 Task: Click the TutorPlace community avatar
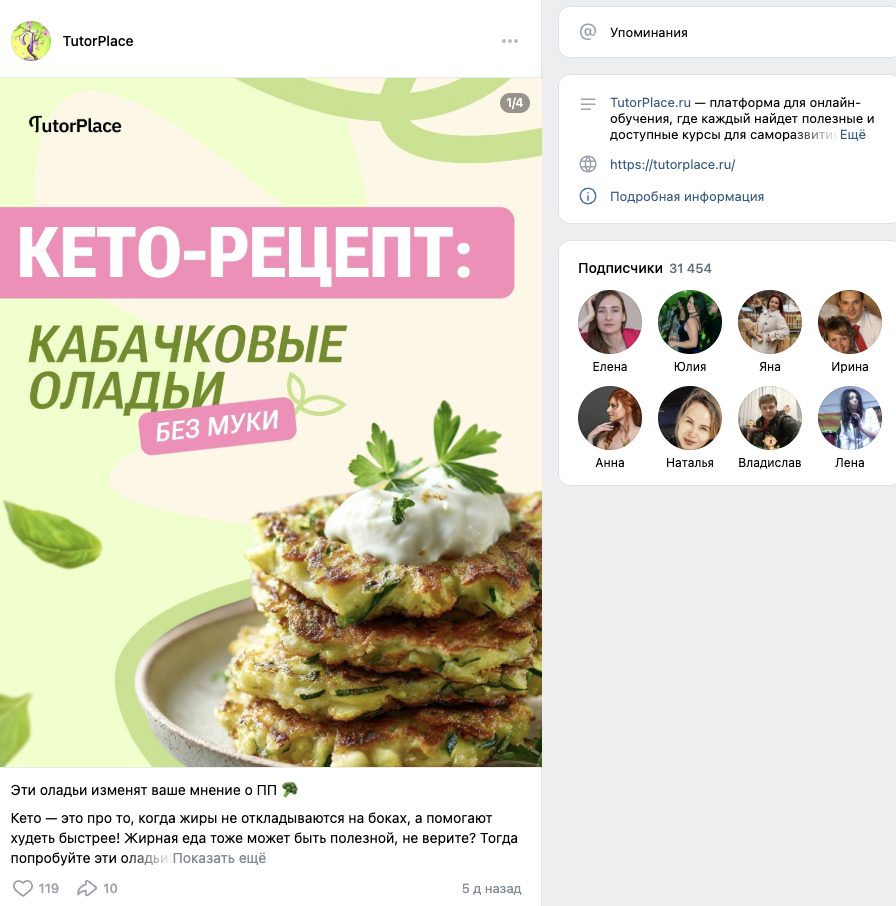(x=31, y=41)
